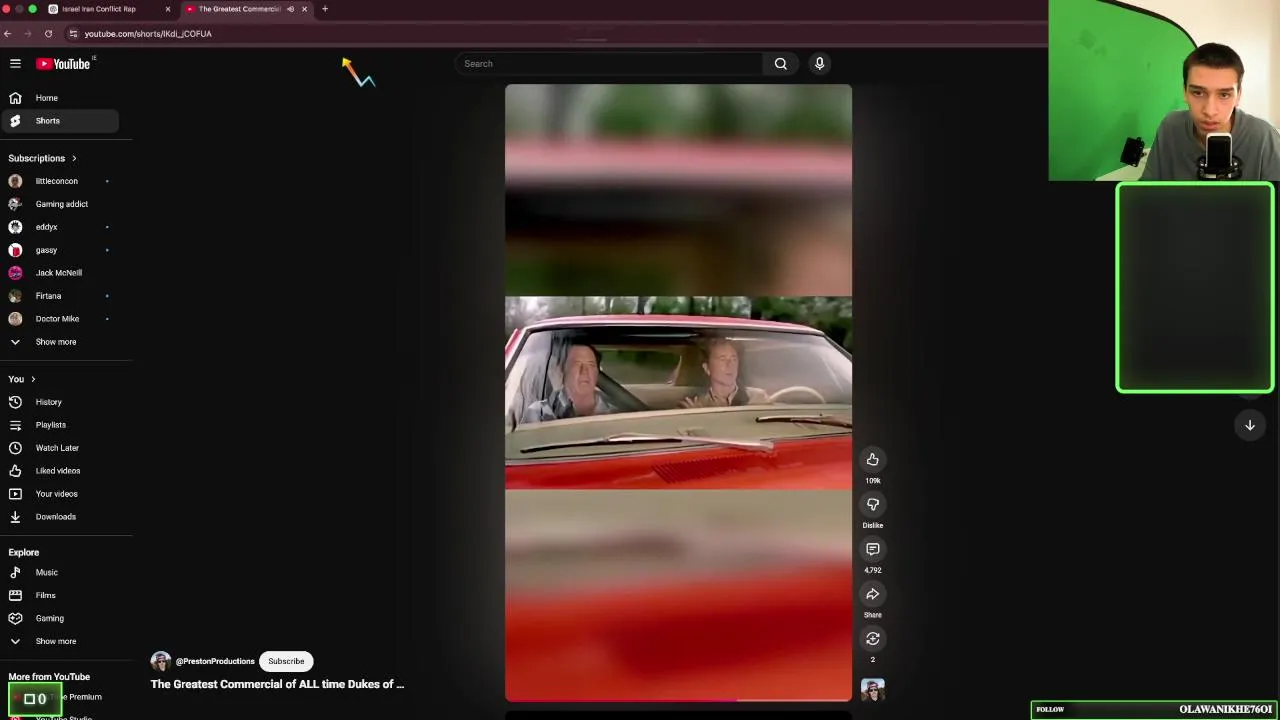Click the search magnifier button

click(781, 64)
